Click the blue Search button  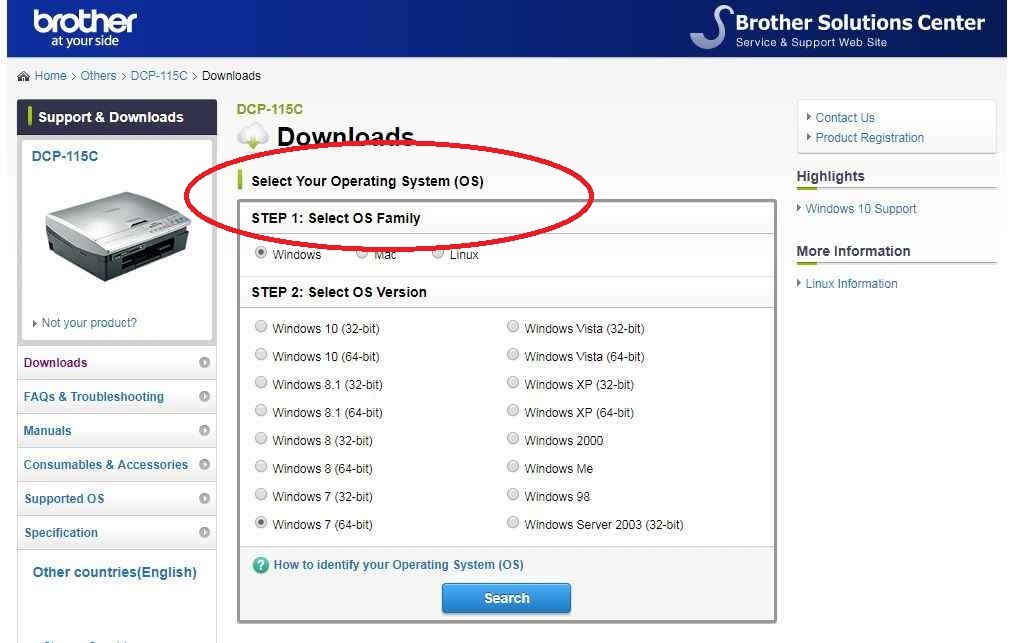(506, 598)
